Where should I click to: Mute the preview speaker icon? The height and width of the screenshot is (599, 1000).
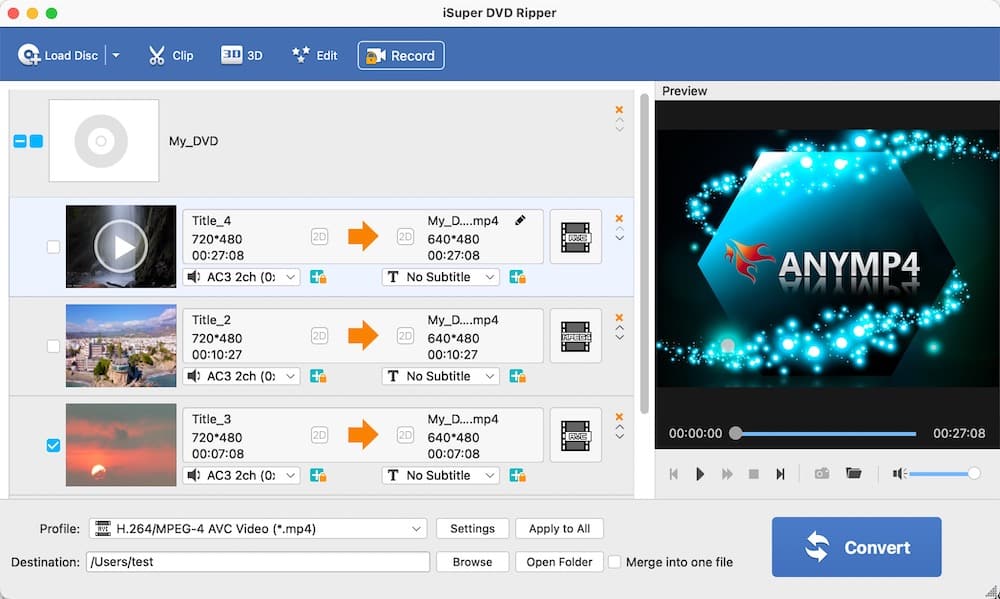point(899,473)
